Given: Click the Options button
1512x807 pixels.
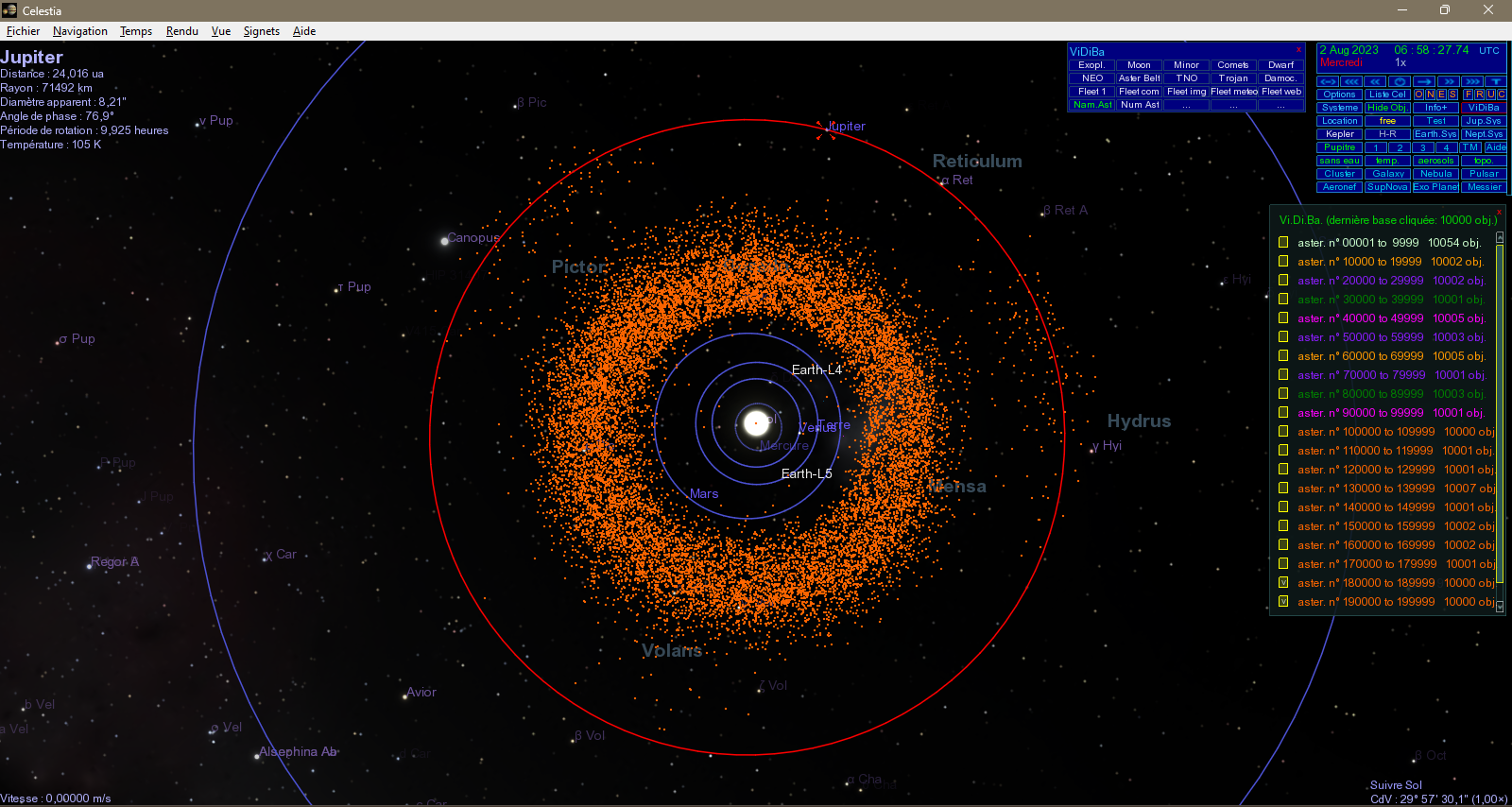Looking at the screenshot, I should point(1339,94).
